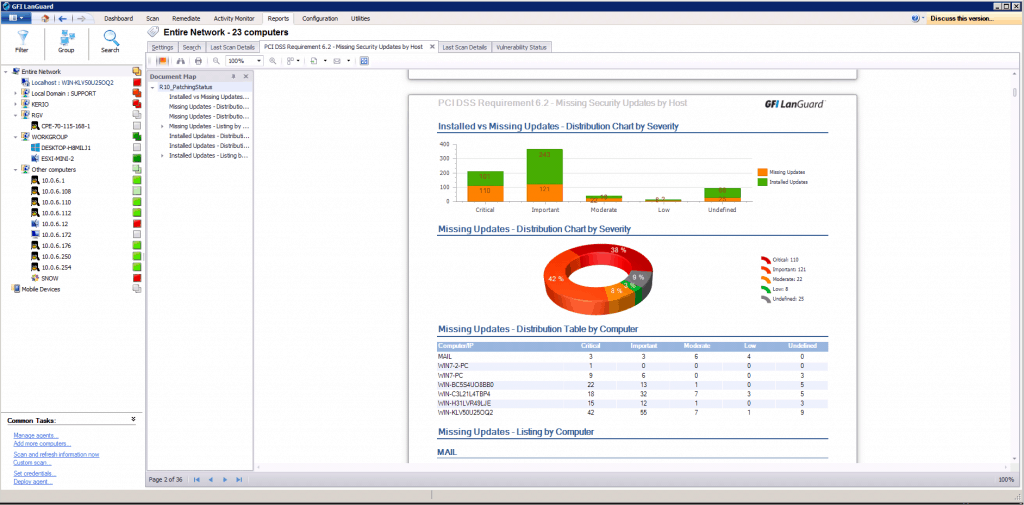The height and width of the screenshot is (505, 1024).
Task: Open the Group computers icon
Action: pos(66,37)
